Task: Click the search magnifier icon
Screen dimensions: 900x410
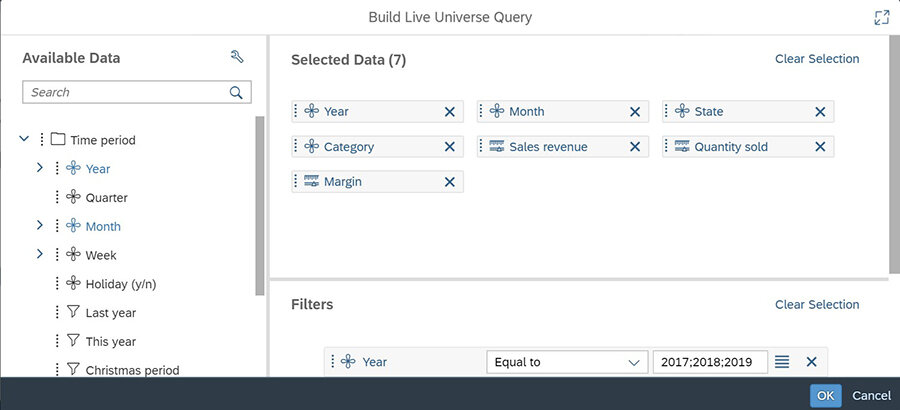Action: [236, 92]
